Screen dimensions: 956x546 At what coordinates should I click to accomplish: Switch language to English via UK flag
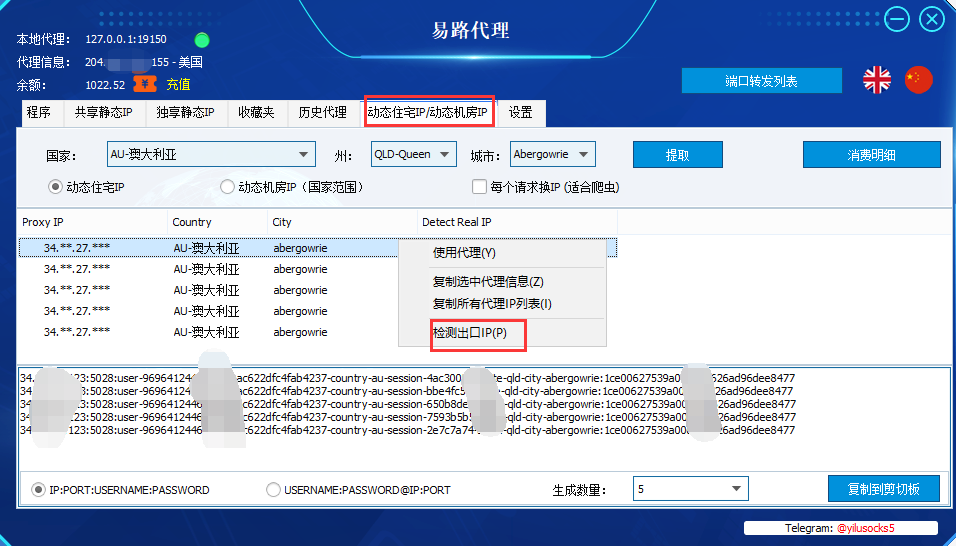[x=877, y=80]
